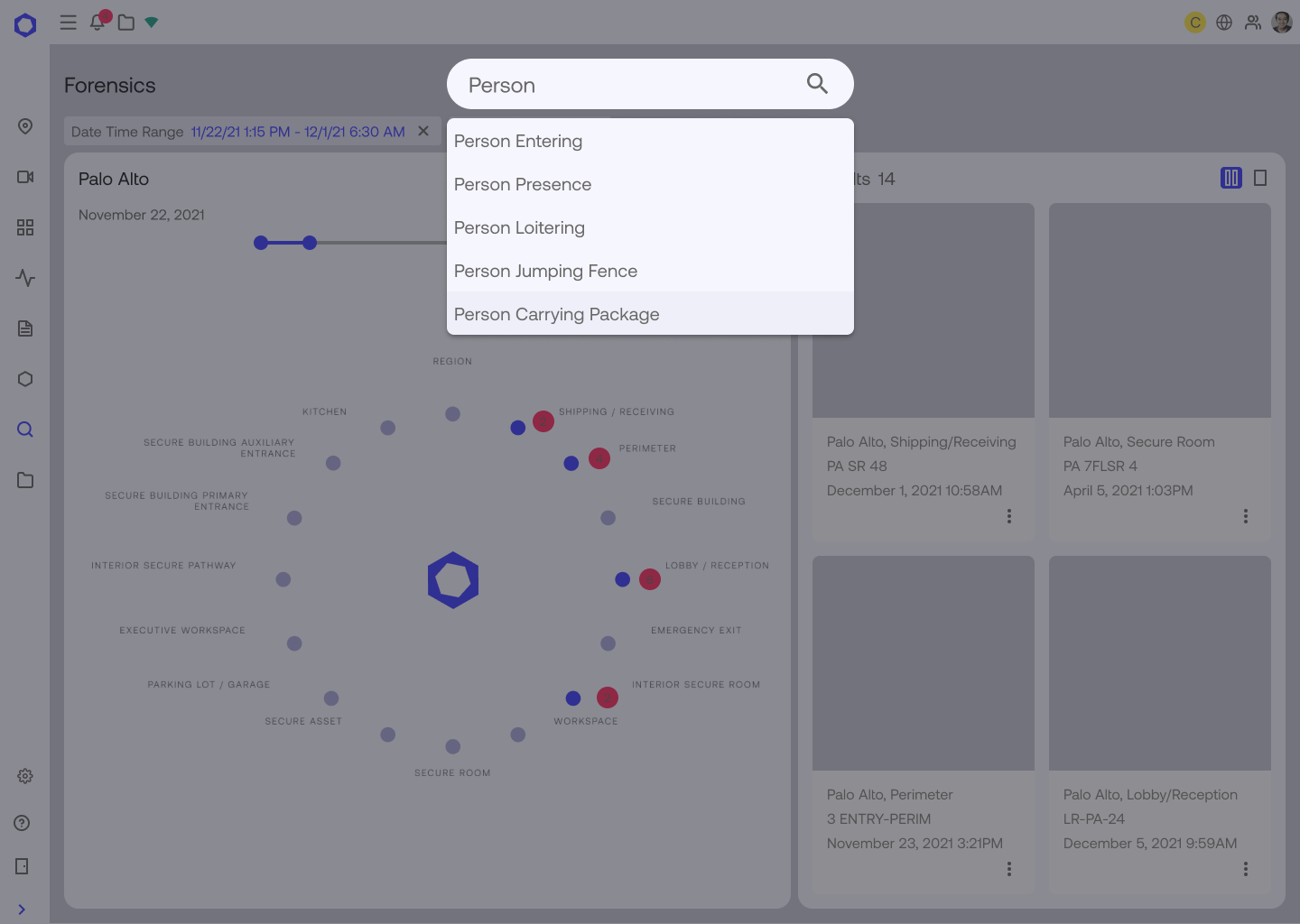Open the notifications bell
This screenshot has width=1300, height=924.
tap(97, 23)
